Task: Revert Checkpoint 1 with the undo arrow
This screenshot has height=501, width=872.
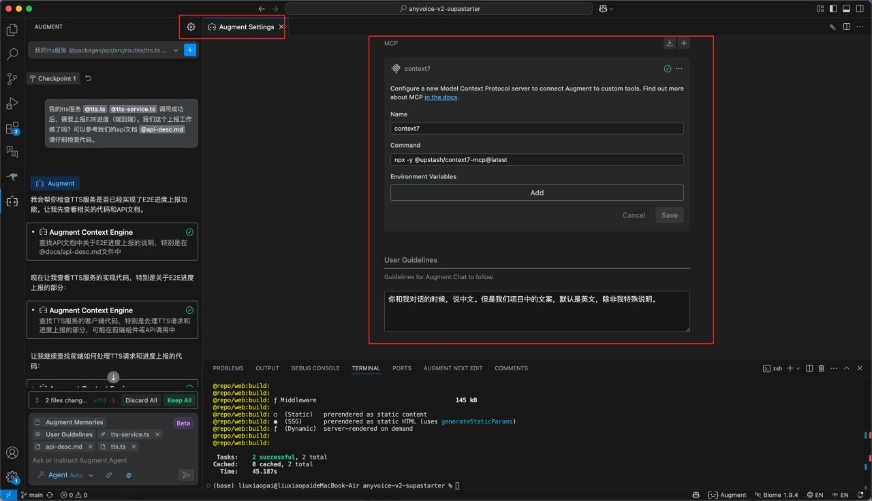Action: point(89,78)
